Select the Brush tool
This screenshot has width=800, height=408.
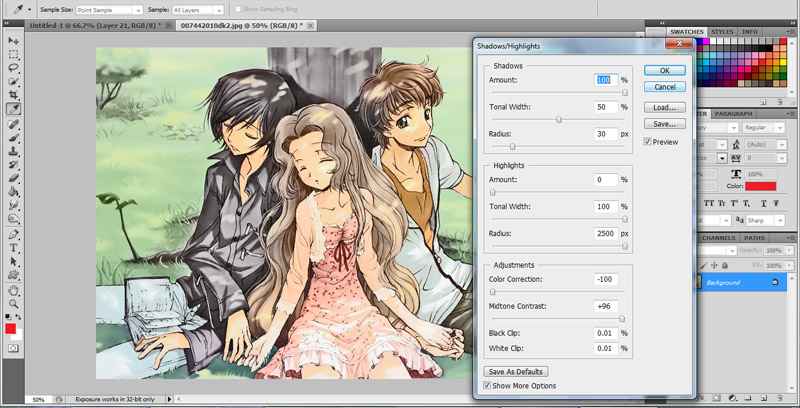(x=14, y=137)
